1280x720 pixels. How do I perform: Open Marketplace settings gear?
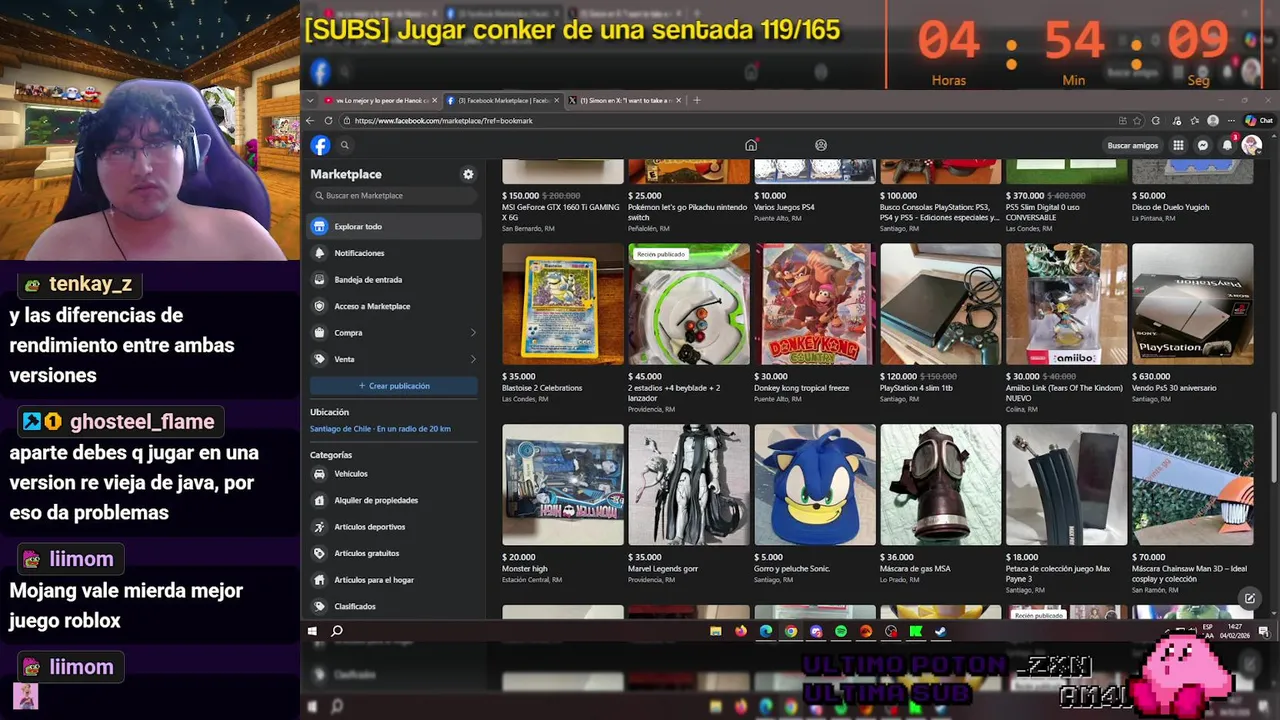point(467,174)
